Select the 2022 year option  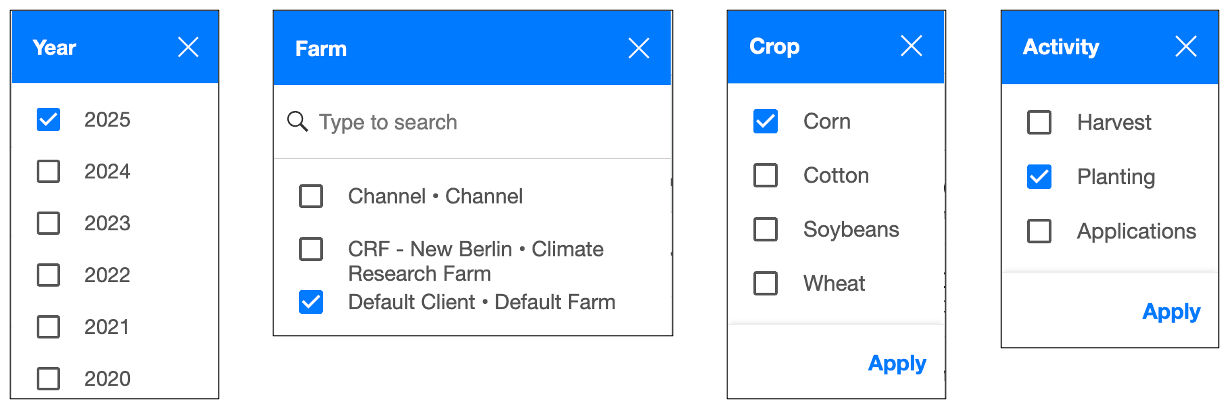click(x=48, y=275)
